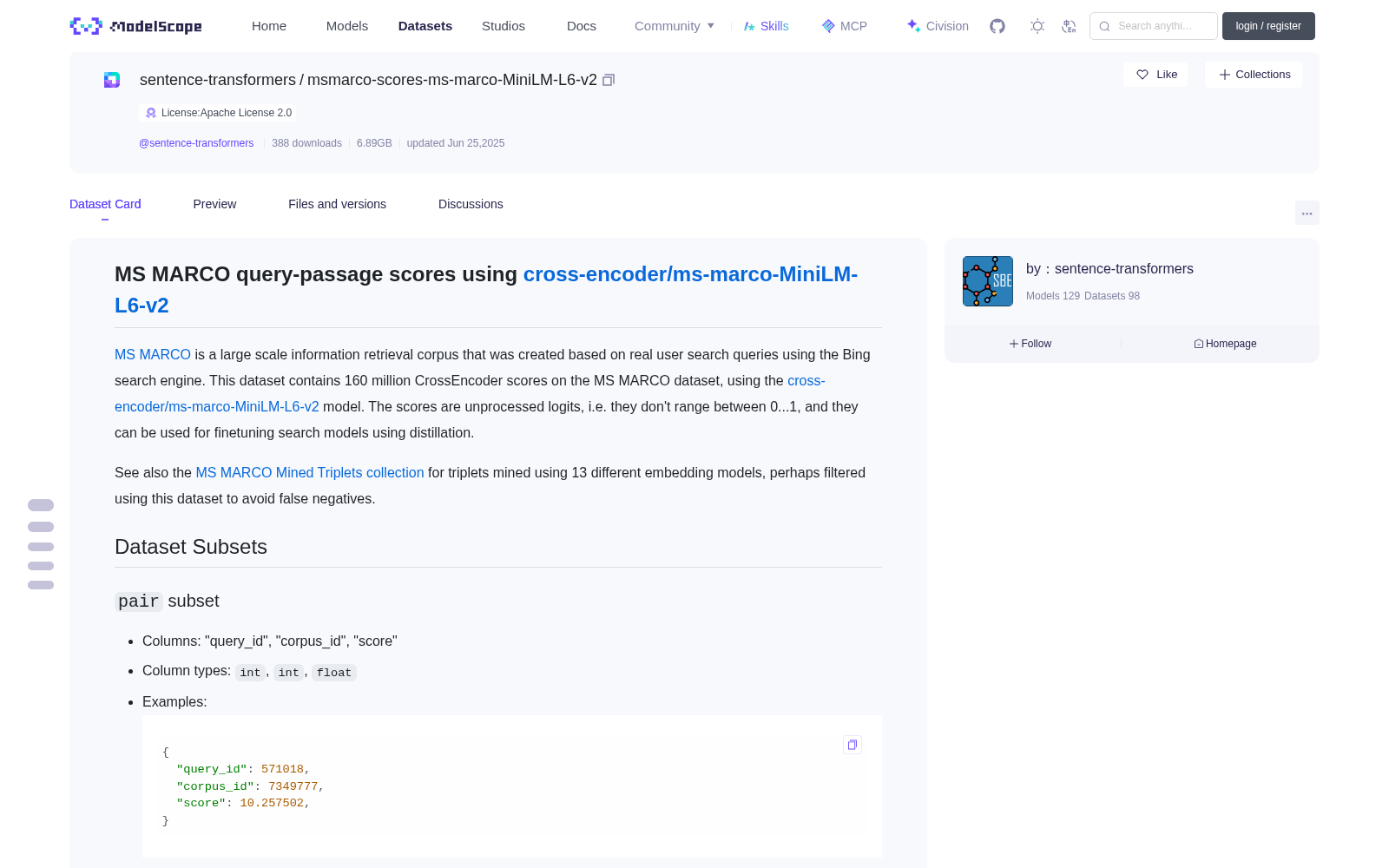Switch to the Preview tab

click(x=214, y=204)
